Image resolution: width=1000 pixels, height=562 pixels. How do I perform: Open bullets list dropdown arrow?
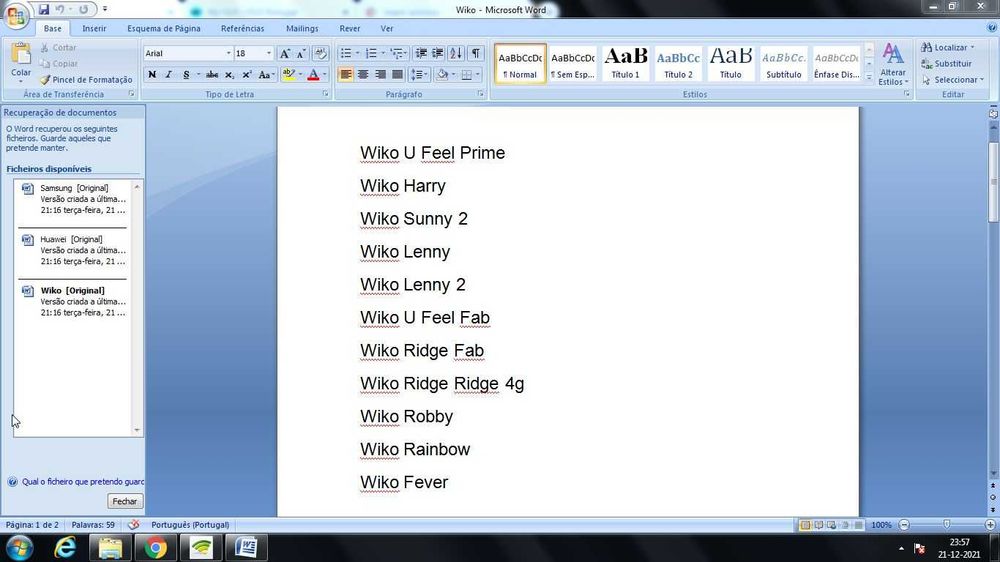[357, 54]
